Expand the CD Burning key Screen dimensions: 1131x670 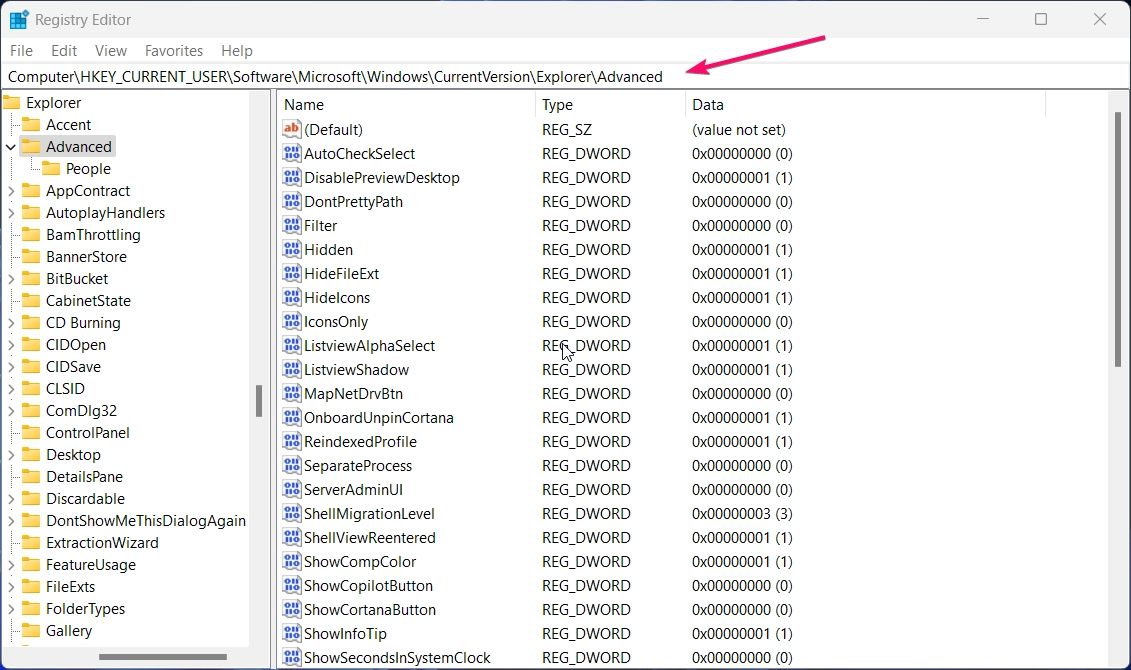click(x=11, y=323)
